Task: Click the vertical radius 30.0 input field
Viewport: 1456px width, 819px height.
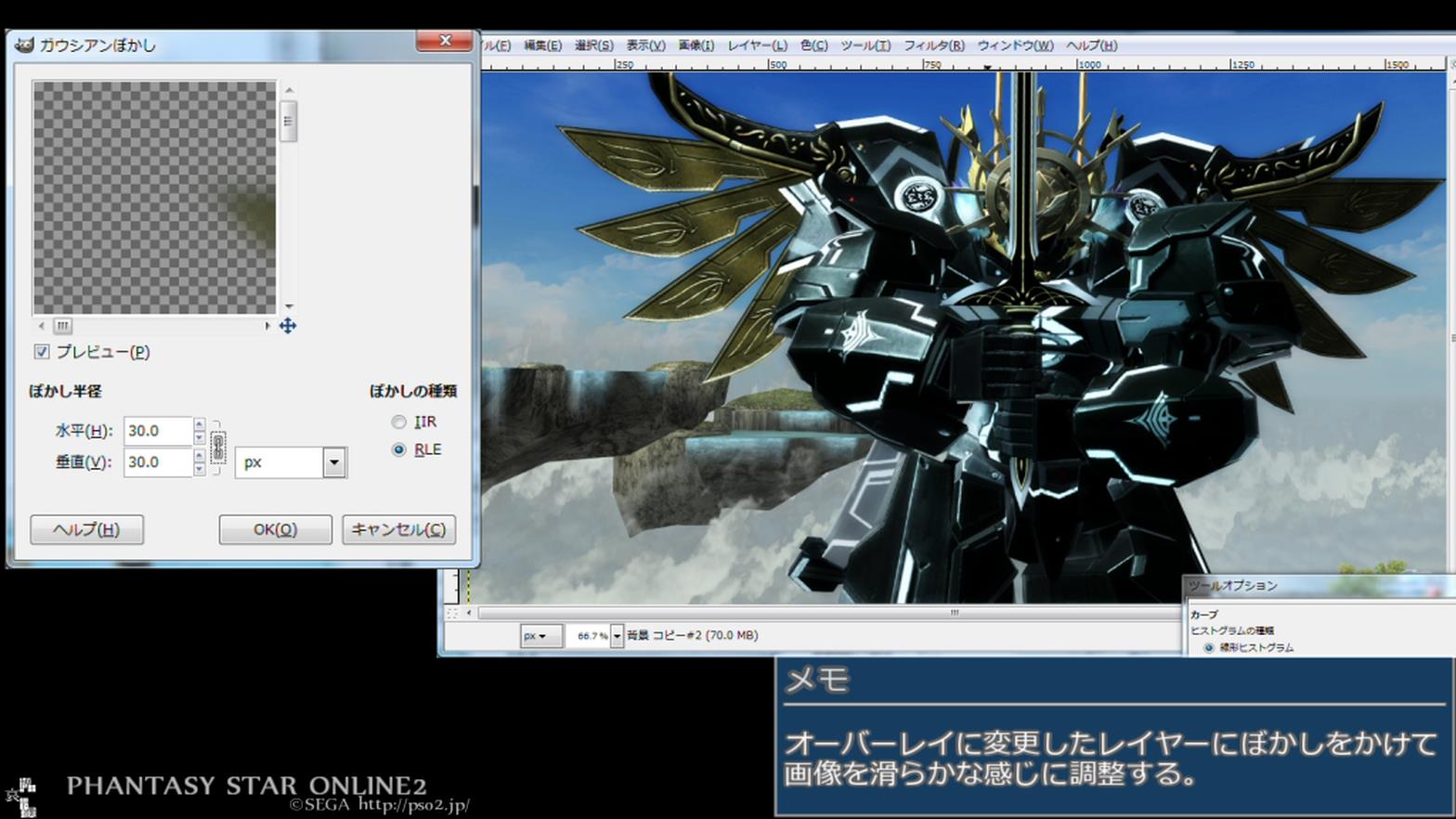Action: pyautogui.click(x=158, y=461)
